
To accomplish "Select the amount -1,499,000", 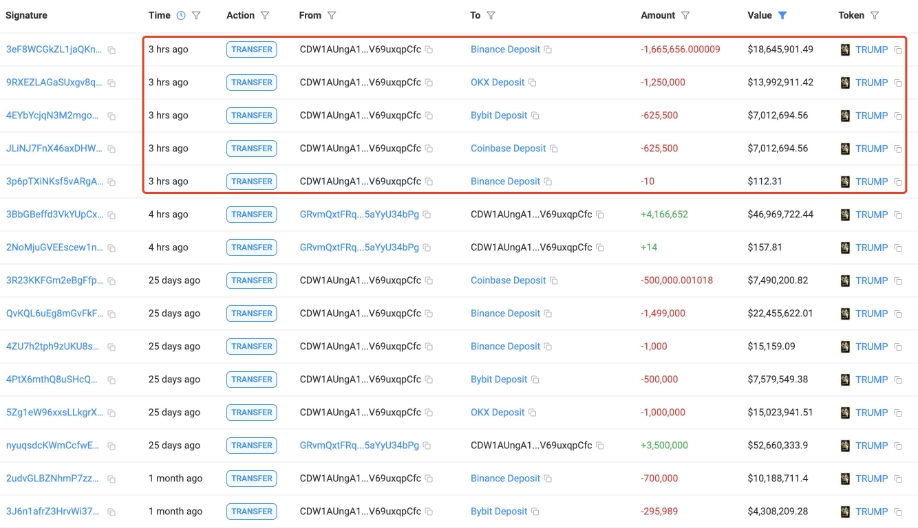I will coord(663,314).
